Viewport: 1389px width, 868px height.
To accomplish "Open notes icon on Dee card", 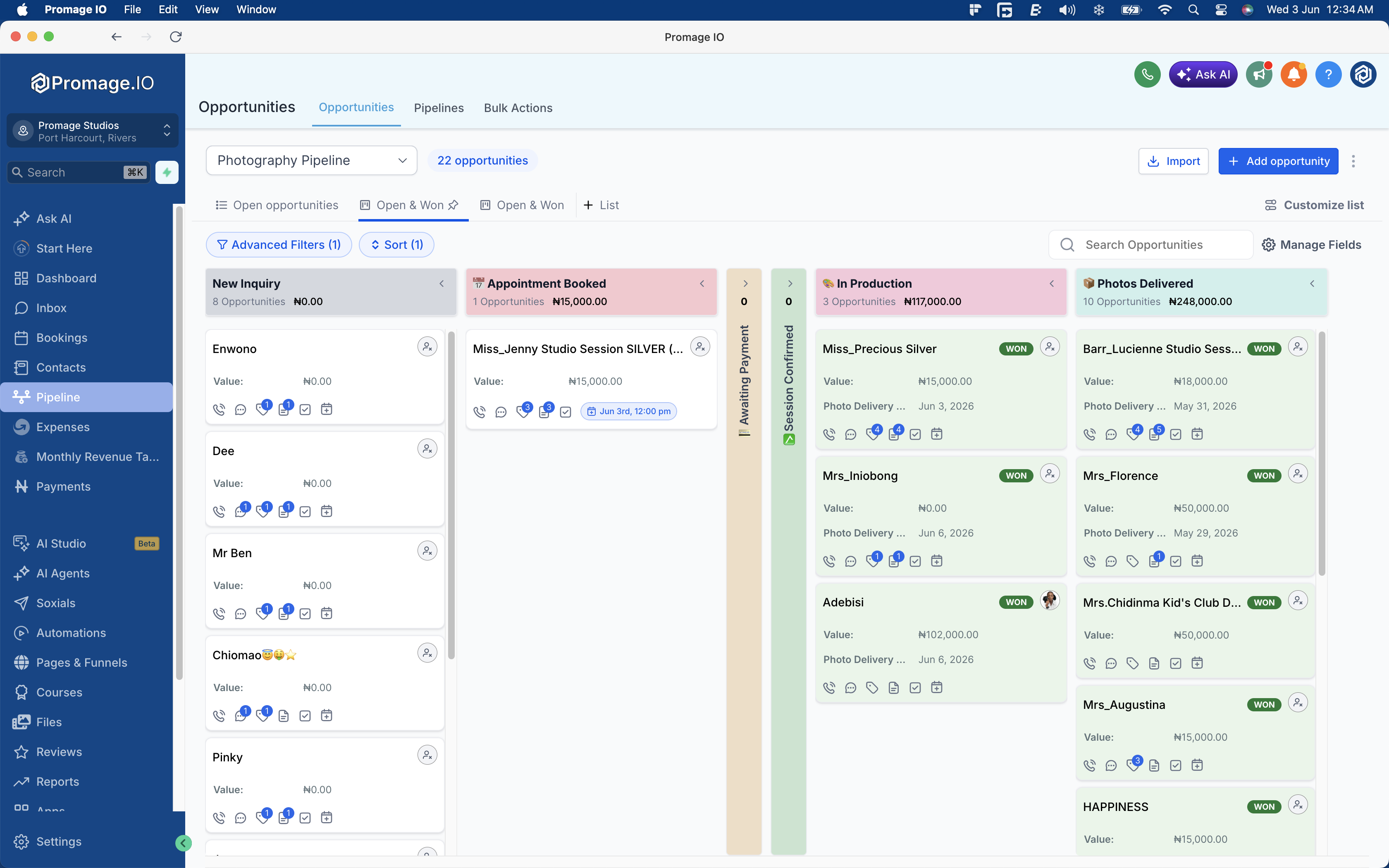I will click(x=284, y=511).
